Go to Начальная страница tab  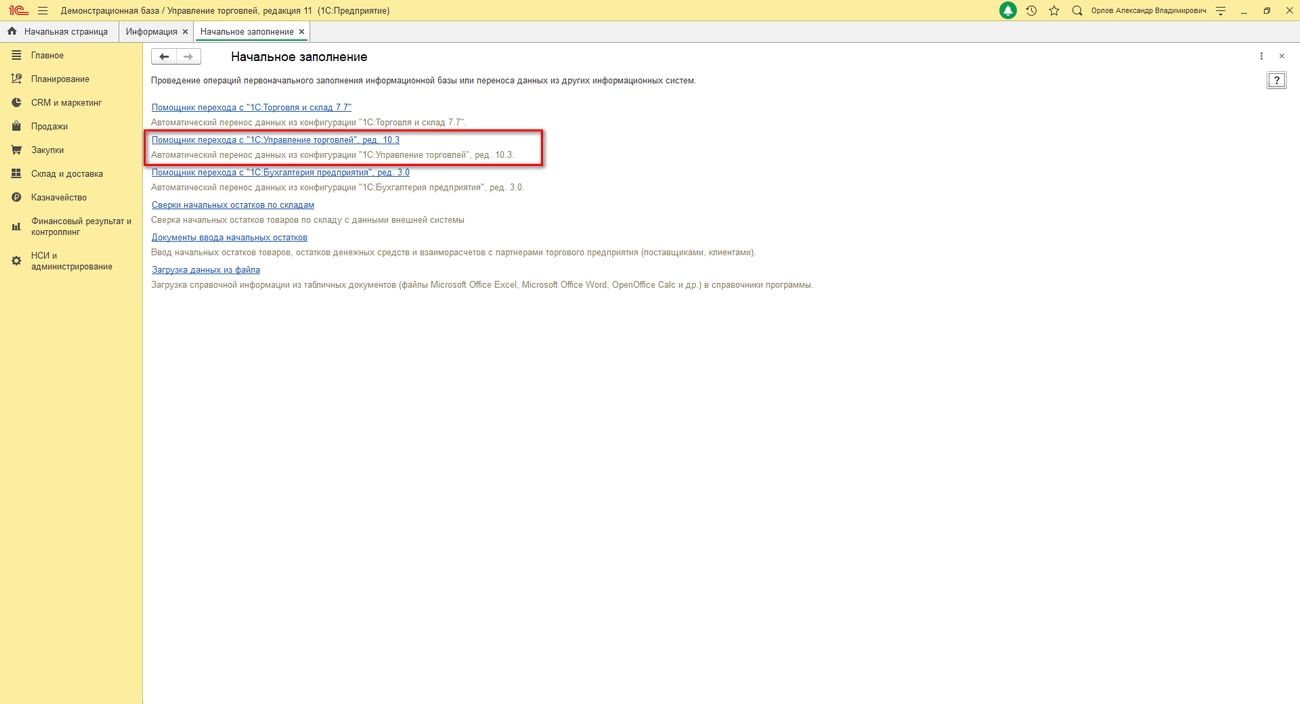(58, 32)
